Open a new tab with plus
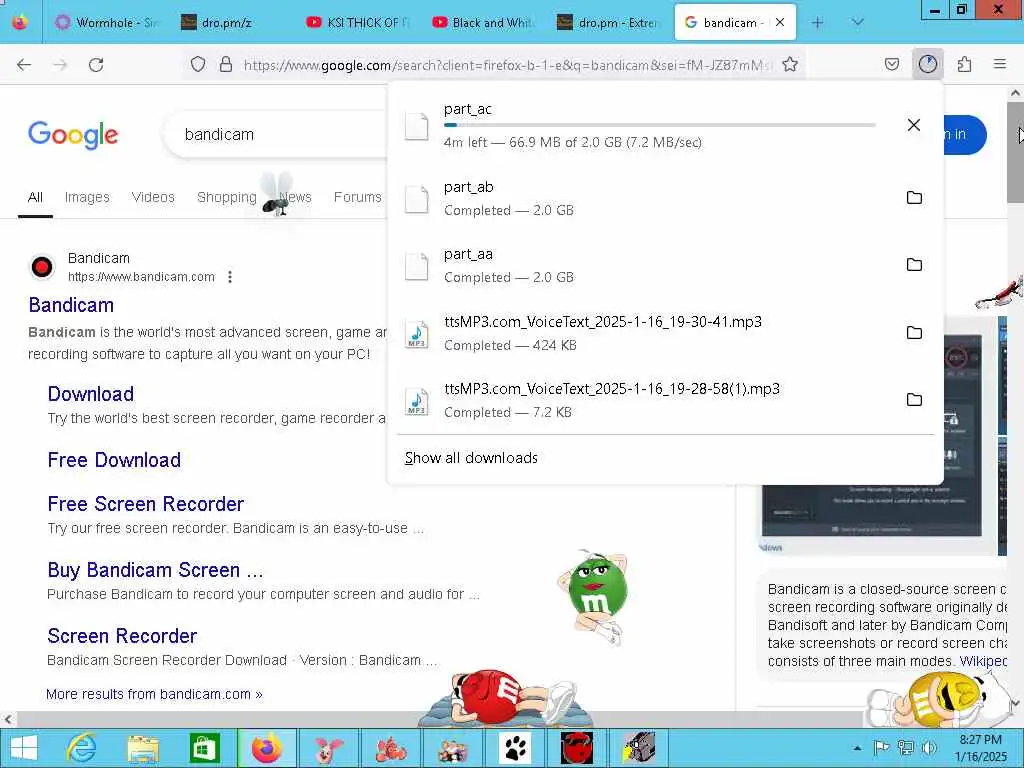This screenshot has height=768, width=1024. click(x=817, y=23)
